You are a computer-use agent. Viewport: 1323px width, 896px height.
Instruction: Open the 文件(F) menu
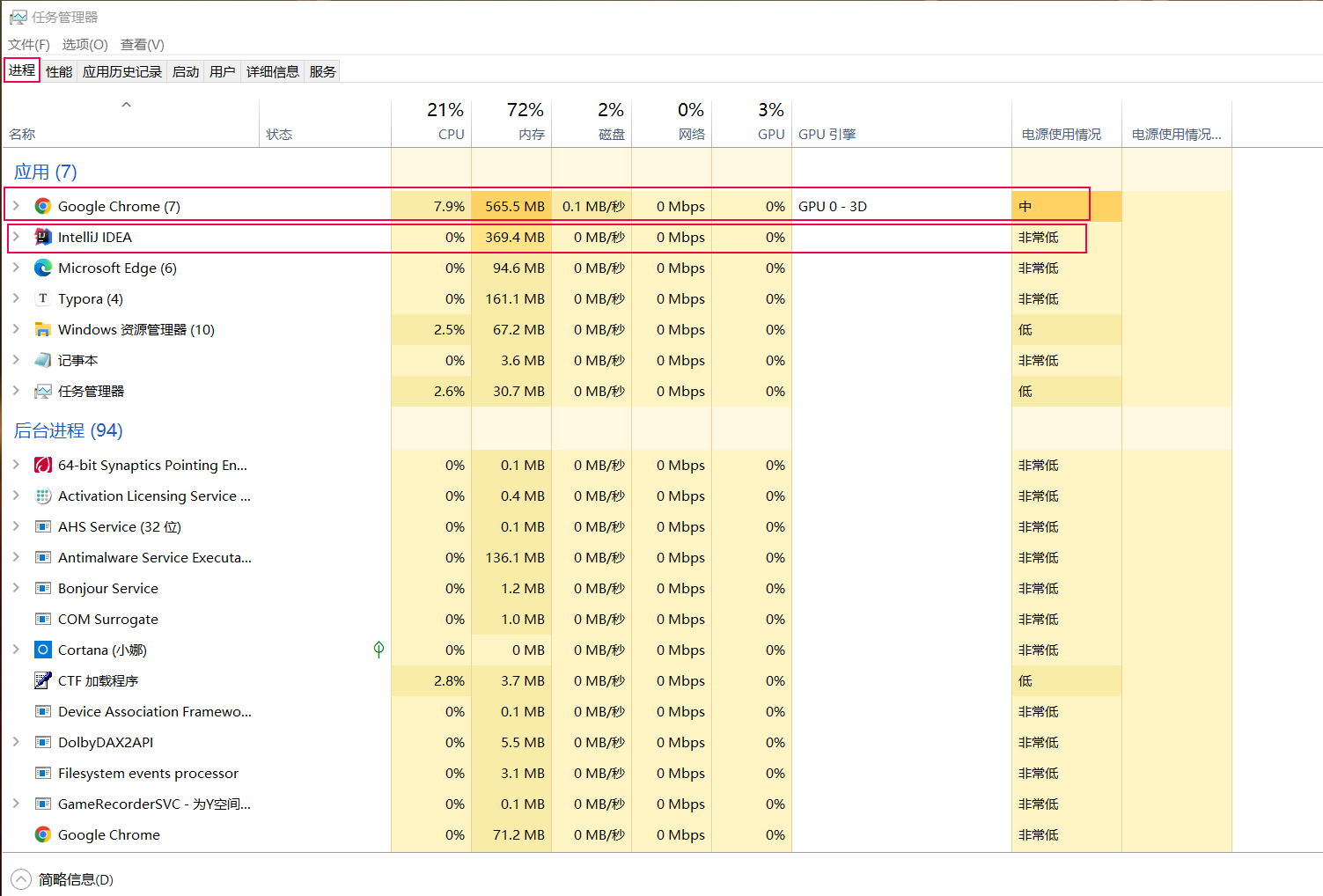pyautogui.click(x=29, y=44)
